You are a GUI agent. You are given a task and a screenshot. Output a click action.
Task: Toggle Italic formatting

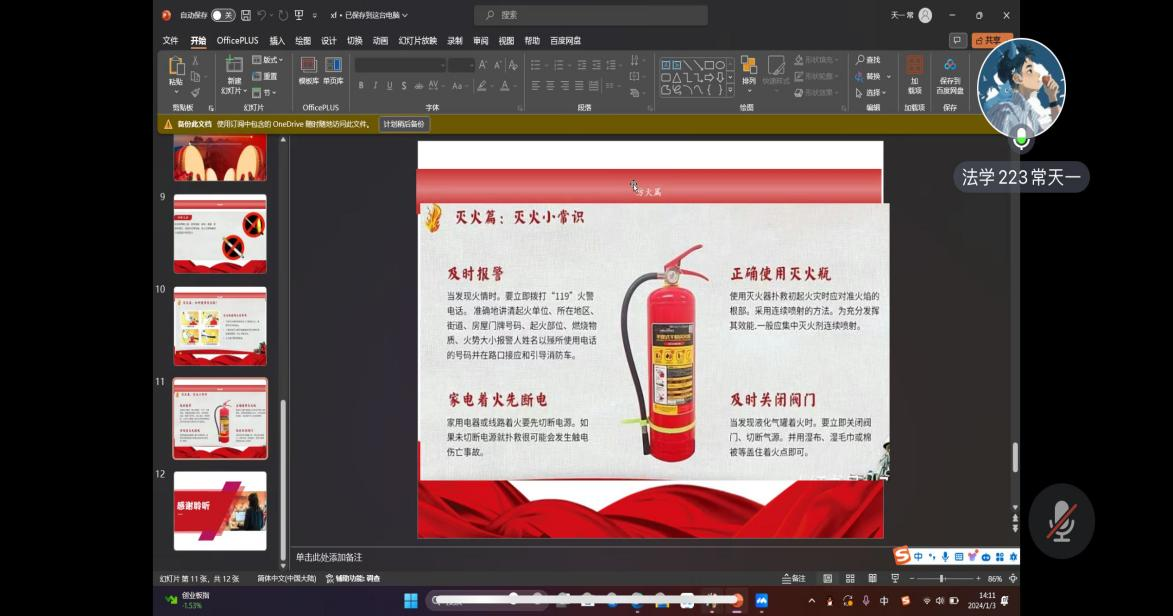(375, 86)
